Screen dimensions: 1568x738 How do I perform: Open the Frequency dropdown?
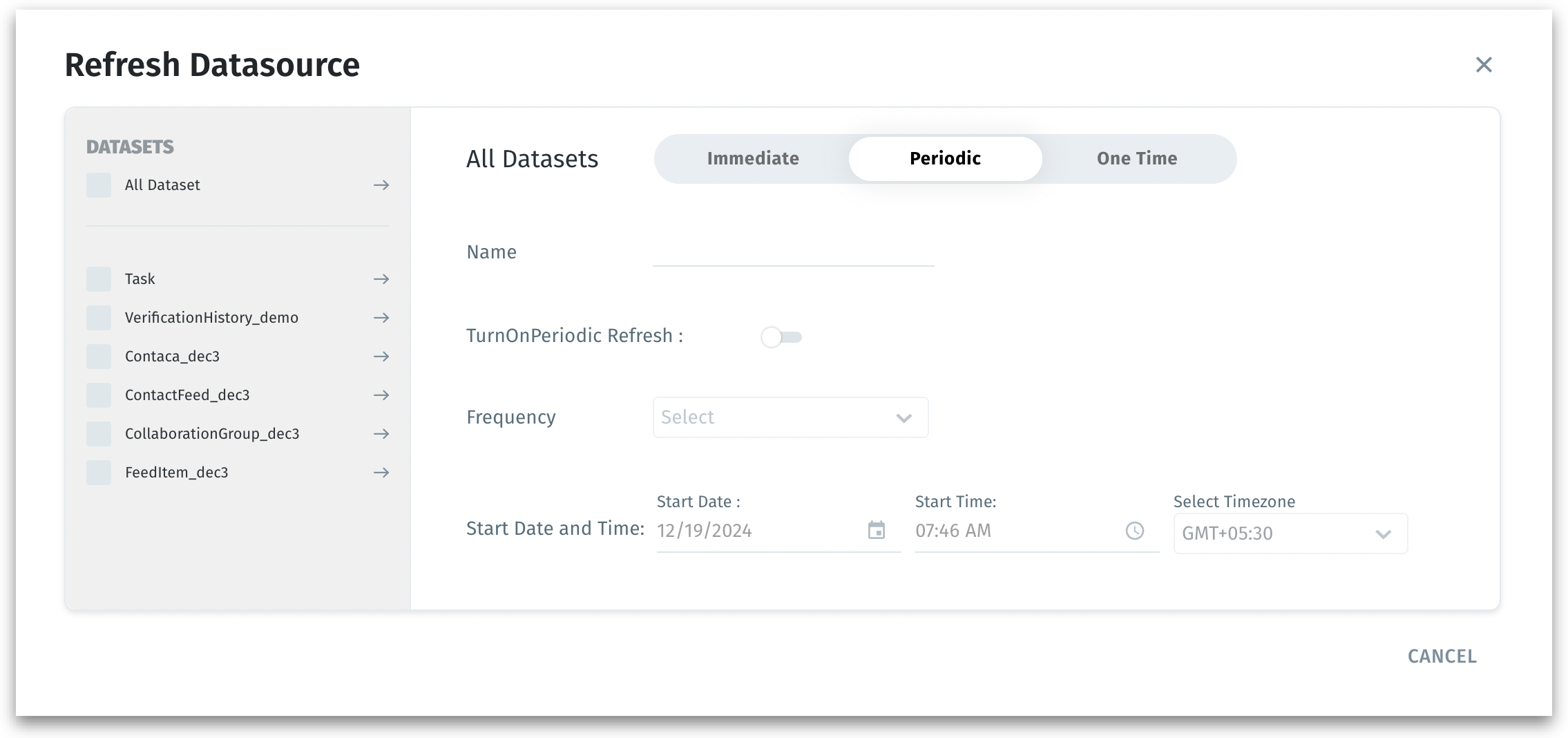pos(790,417)
